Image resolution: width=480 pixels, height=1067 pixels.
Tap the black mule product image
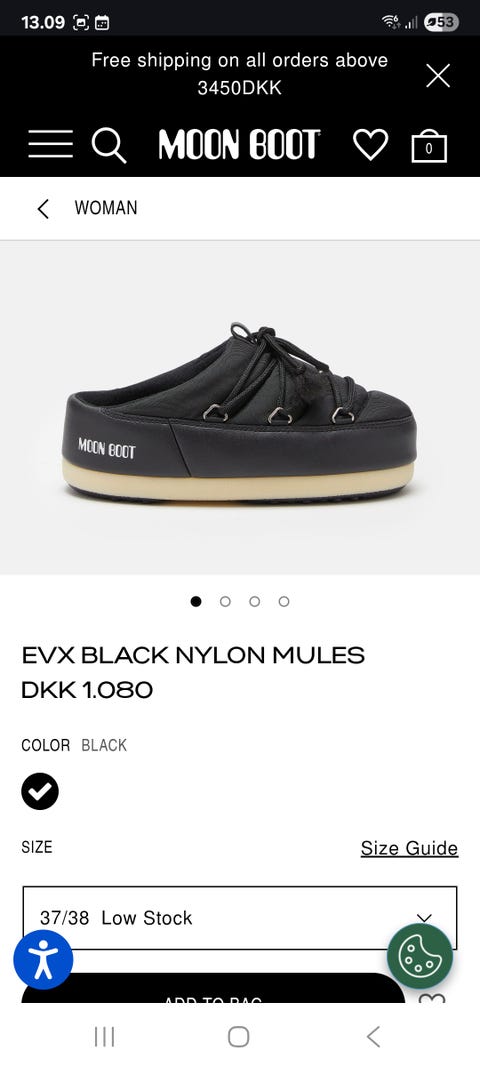240,408
